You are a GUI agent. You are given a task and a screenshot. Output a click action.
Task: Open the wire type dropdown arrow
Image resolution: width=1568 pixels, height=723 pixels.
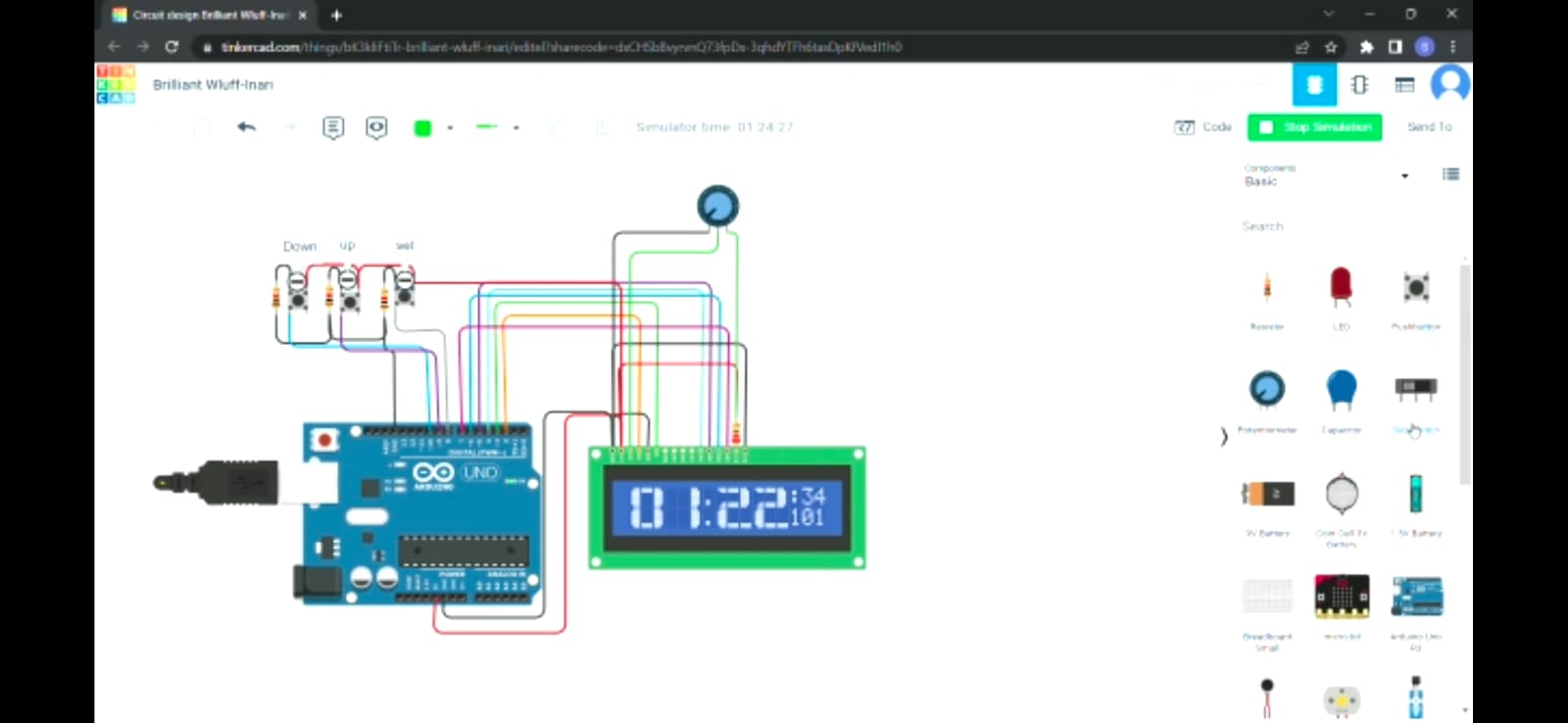click(x=515, y=127)
